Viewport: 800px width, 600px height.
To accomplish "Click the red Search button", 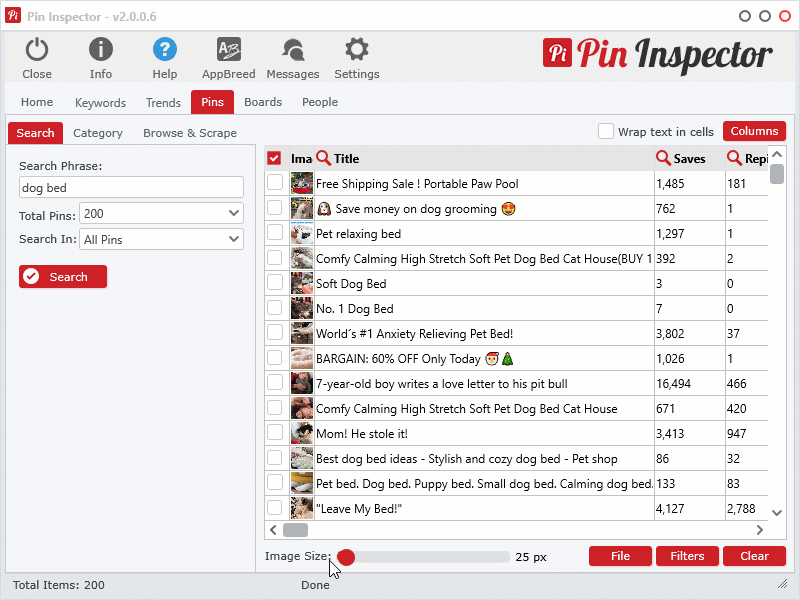I will [x=63, y=277].
